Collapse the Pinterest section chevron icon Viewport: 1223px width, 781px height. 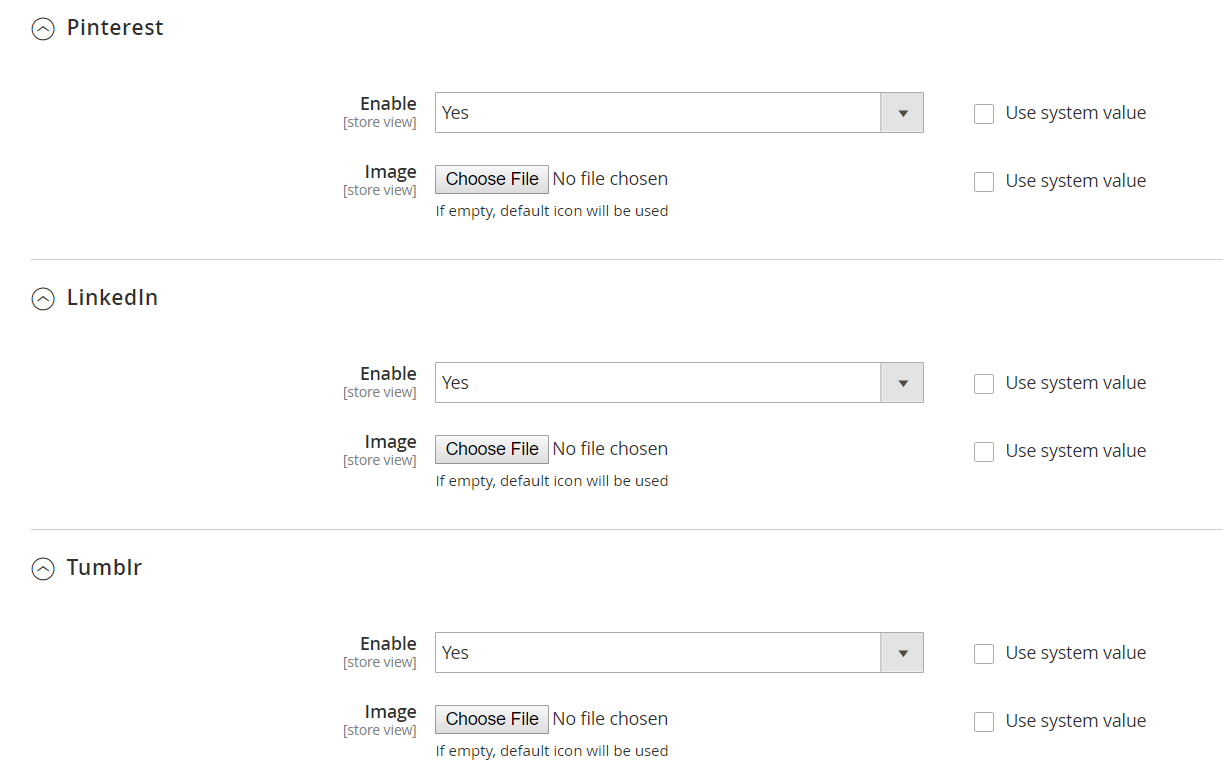pyautogui.click(x=43, y=29)
